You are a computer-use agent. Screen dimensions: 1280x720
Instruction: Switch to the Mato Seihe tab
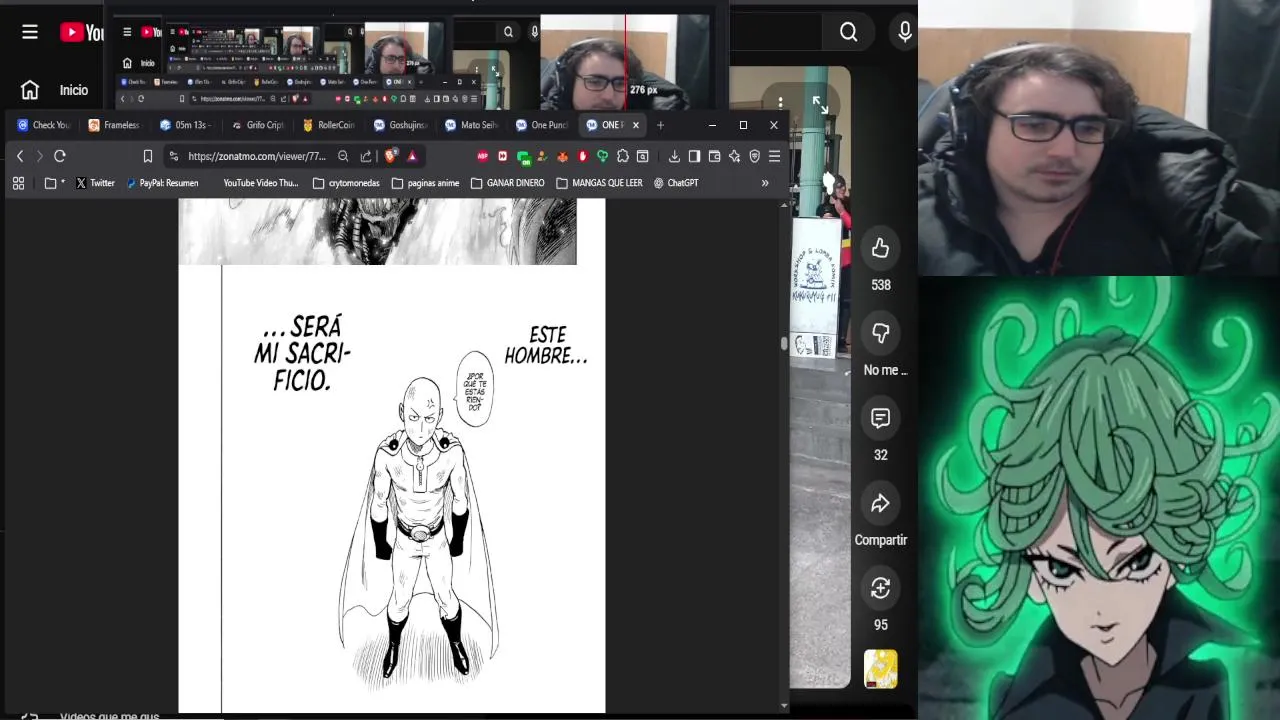coord(472,125)
